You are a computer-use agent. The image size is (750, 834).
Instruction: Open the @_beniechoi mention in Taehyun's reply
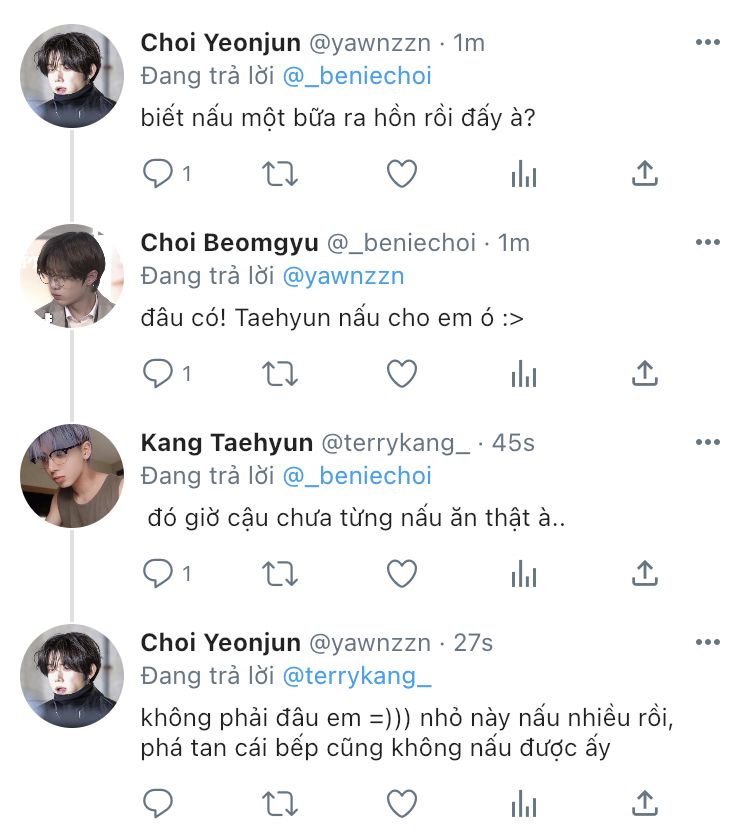(357, 476)
